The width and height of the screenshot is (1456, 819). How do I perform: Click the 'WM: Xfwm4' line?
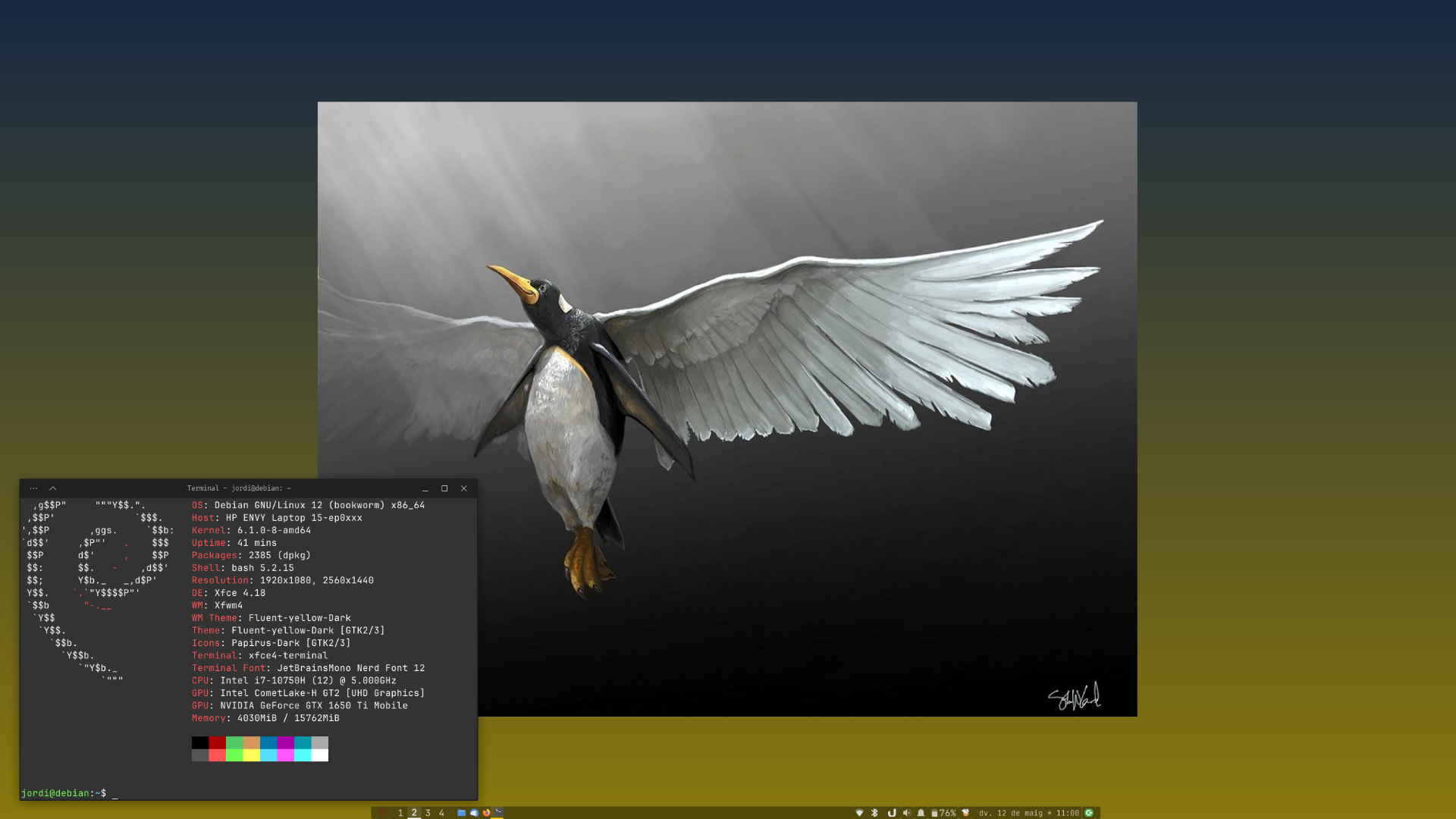click(x=217, y=605)
